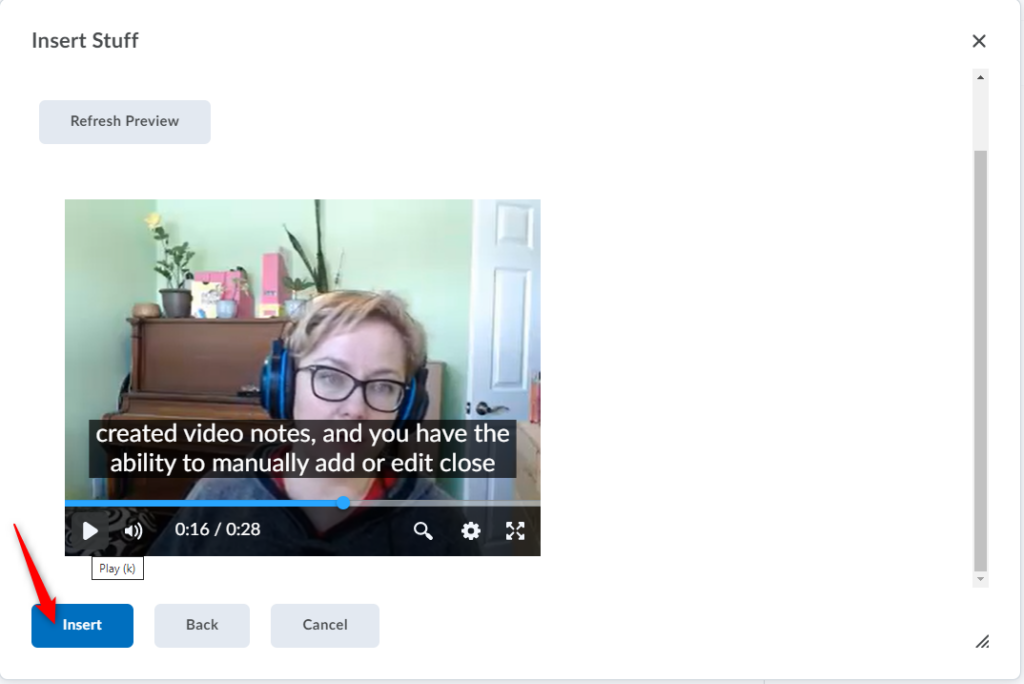Go back with the Back button
This screenshot has width=1024, height=684.
tap(202, 625)
